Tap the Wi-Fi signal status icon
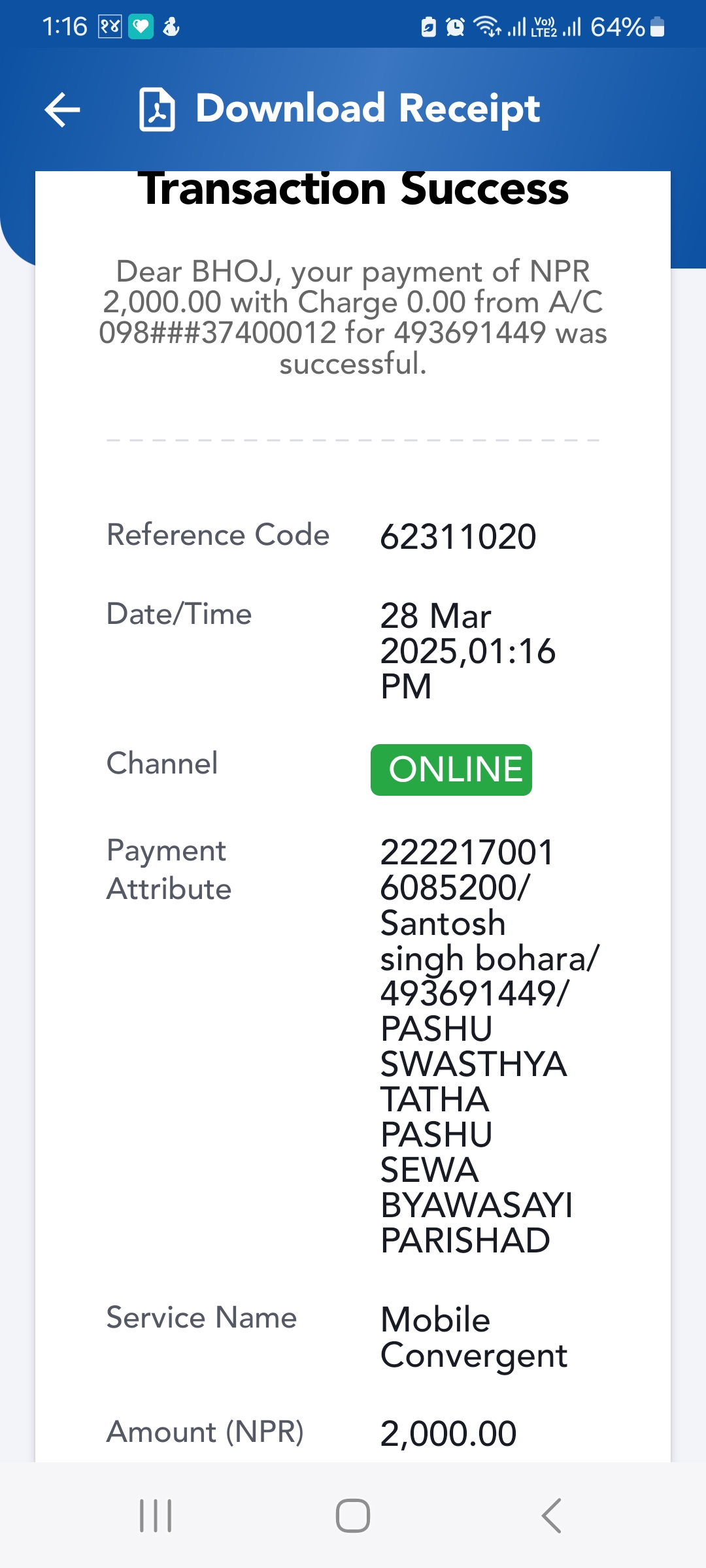 [487, 27]
